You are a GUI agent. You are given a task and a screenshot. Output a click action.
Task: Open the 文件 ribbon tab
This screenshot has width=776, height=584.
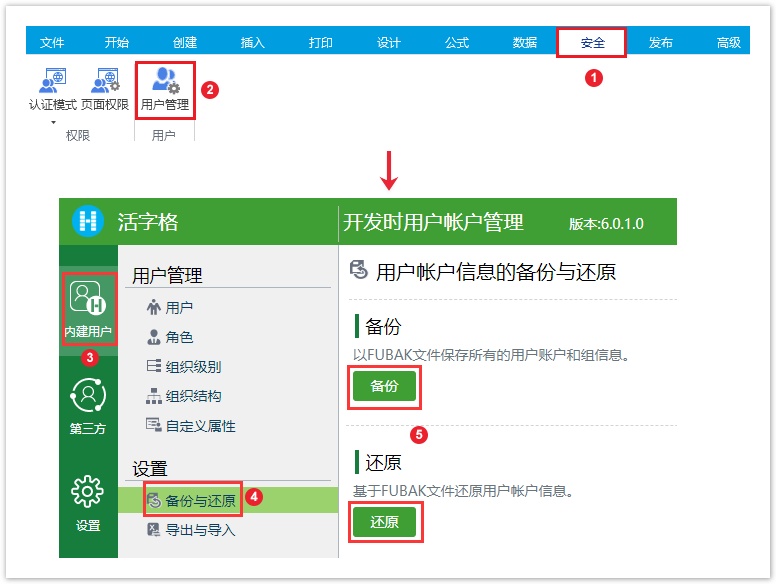[51, 43]
